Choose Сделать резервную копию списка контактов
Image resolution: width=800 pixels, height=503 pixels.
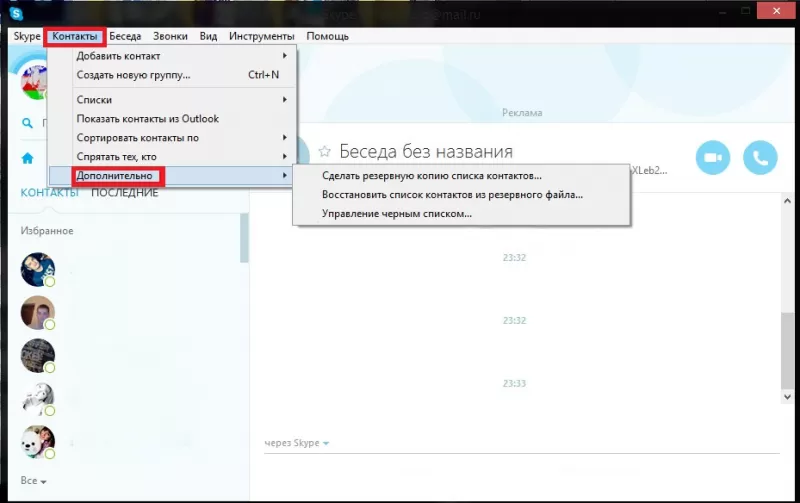click(461, 175)
